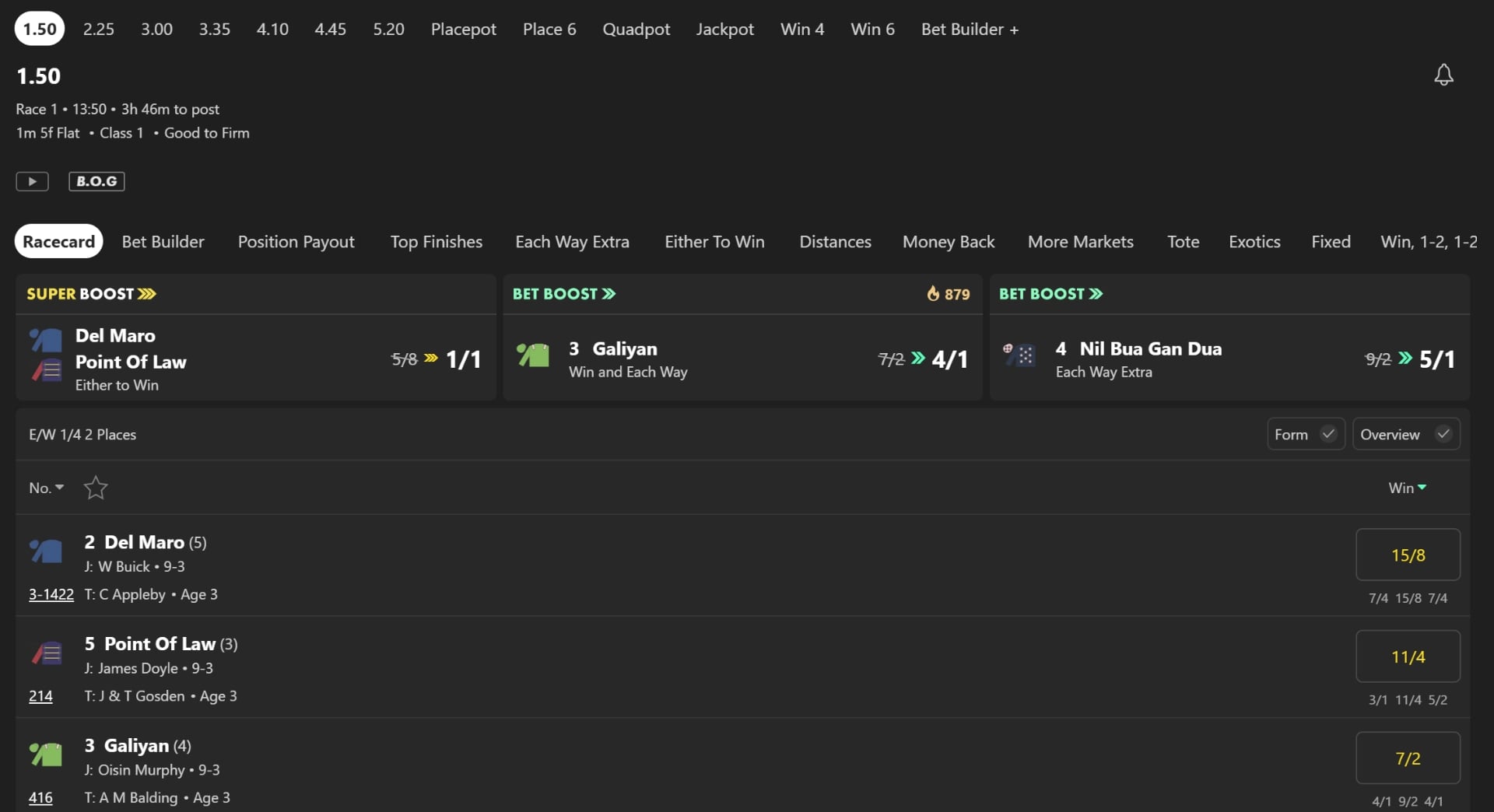Click Galiyan's green jockey silk in racecard

click(46, 754)
